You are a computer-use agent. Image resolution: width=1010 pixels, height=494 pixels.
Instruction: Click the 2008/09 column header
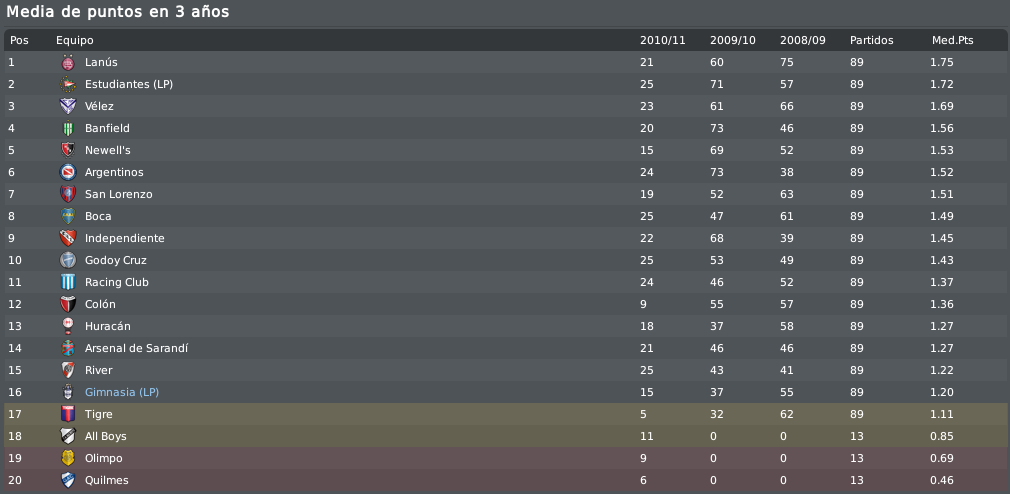802,41
